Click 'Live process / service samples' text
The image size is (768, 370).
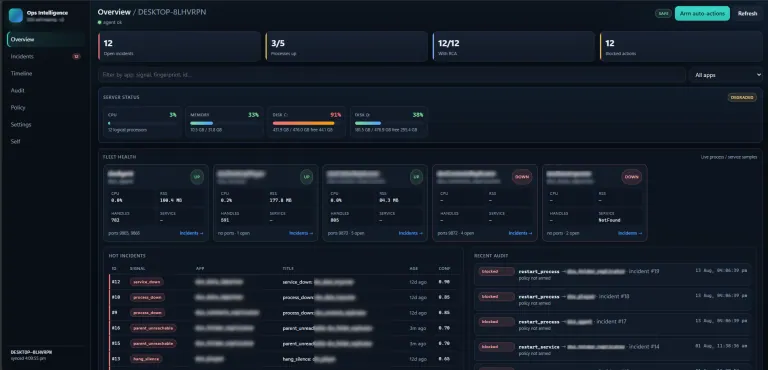[x=729, y=157]
